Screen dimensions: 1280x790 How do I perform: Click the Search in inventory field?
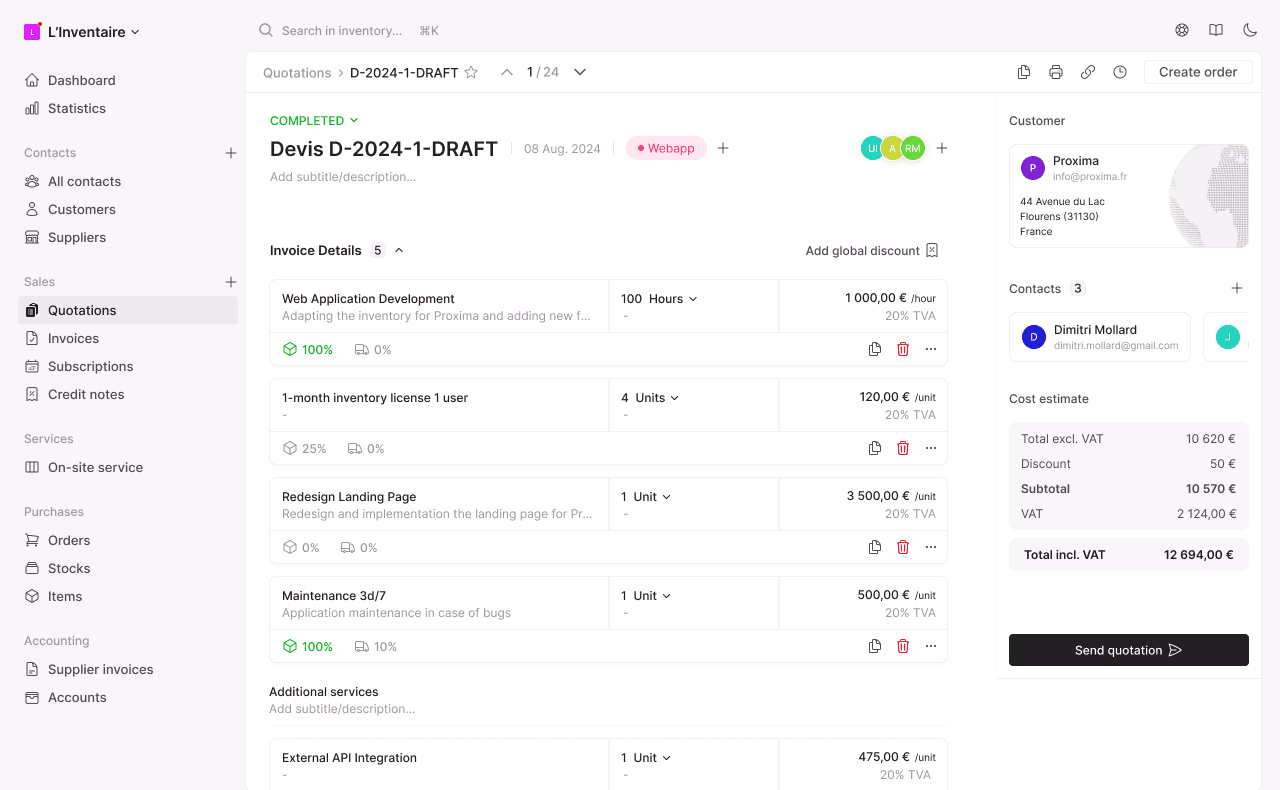(x=342, y=31)
